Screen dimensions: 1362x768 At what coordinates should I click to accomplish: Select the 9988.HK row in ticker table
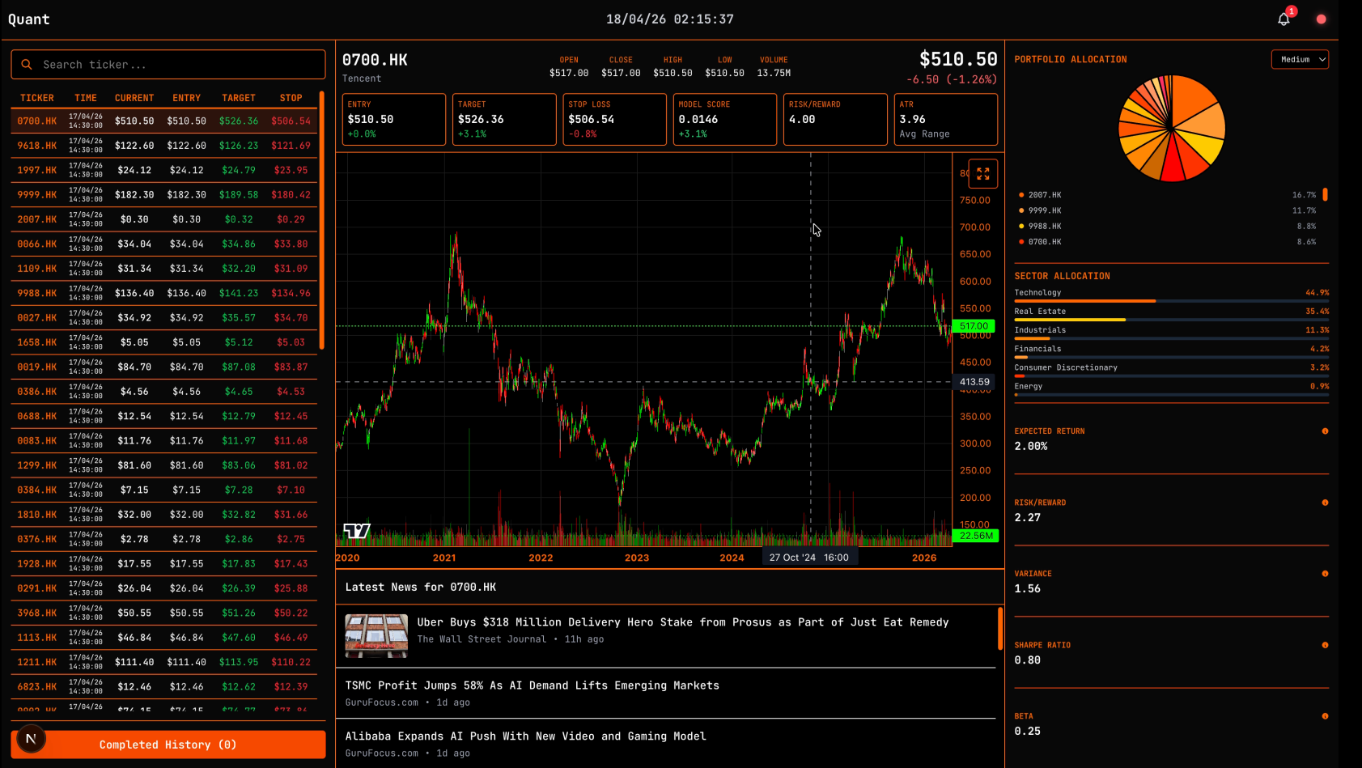[164, 293]
